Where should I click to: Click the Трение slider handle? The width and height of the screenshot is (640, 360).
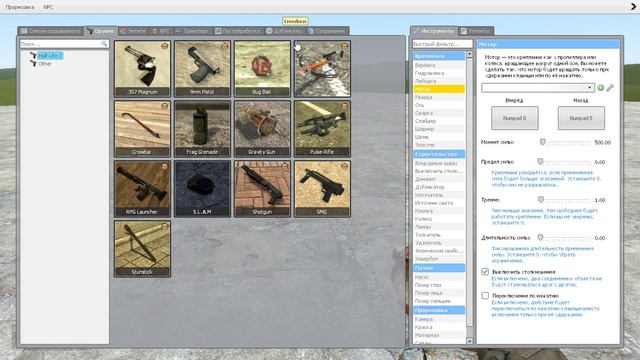click(541, 199)
